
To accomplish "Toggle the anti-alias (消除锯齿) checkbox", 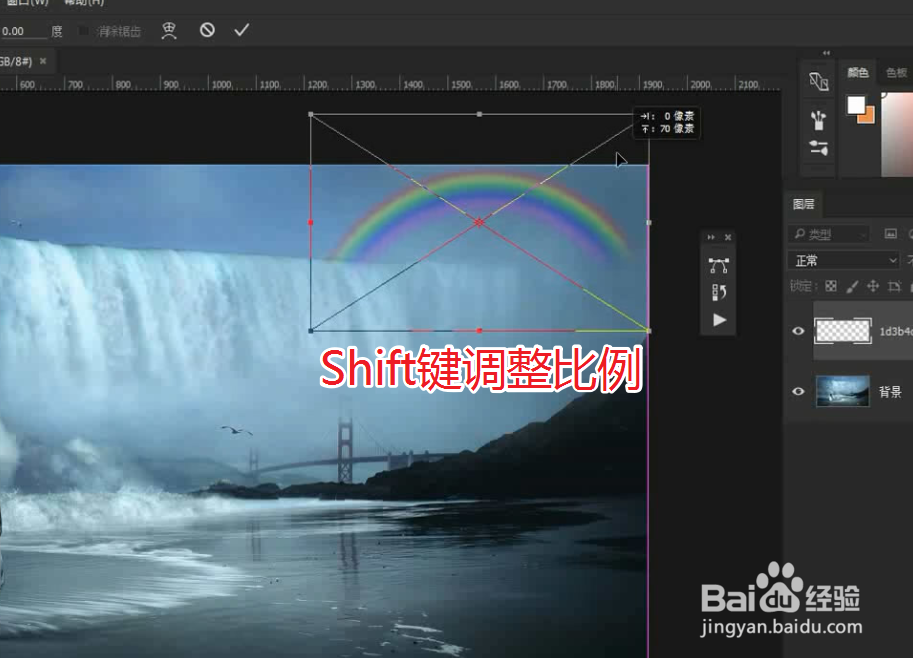I will 83,31.
